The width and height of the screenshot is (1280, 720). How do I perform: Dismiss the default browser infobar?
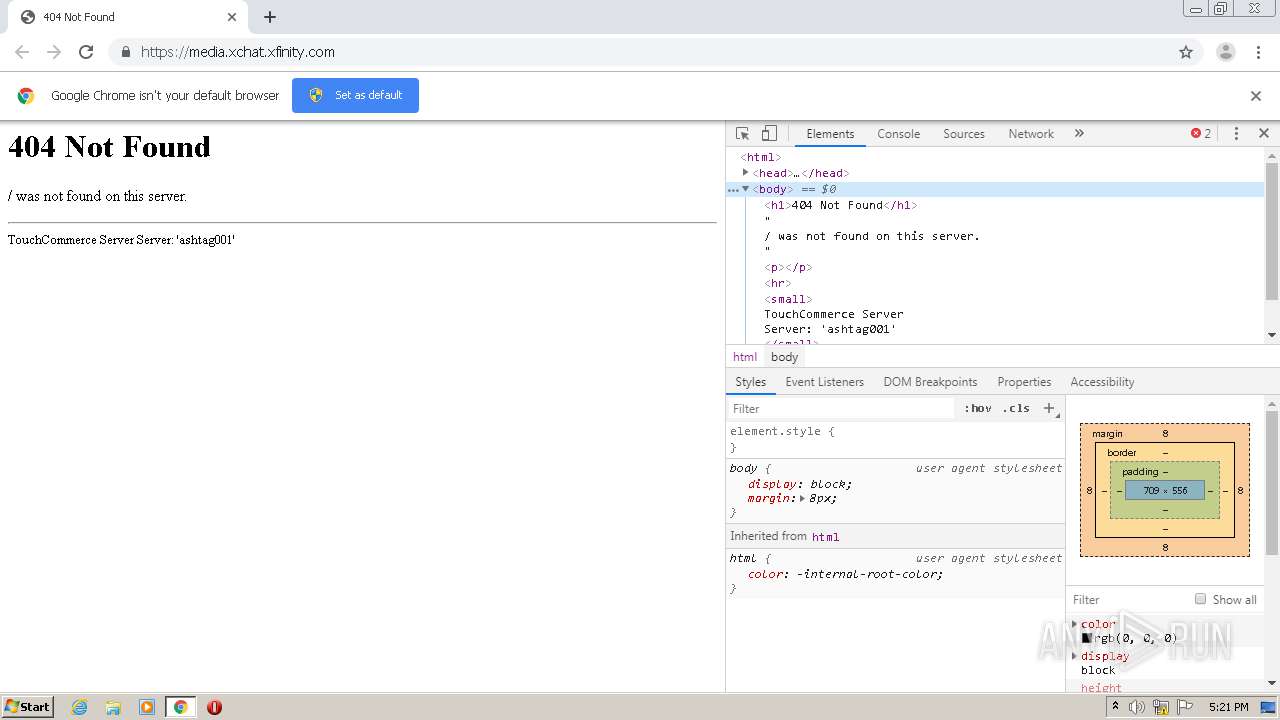[x=1256, y=96]
